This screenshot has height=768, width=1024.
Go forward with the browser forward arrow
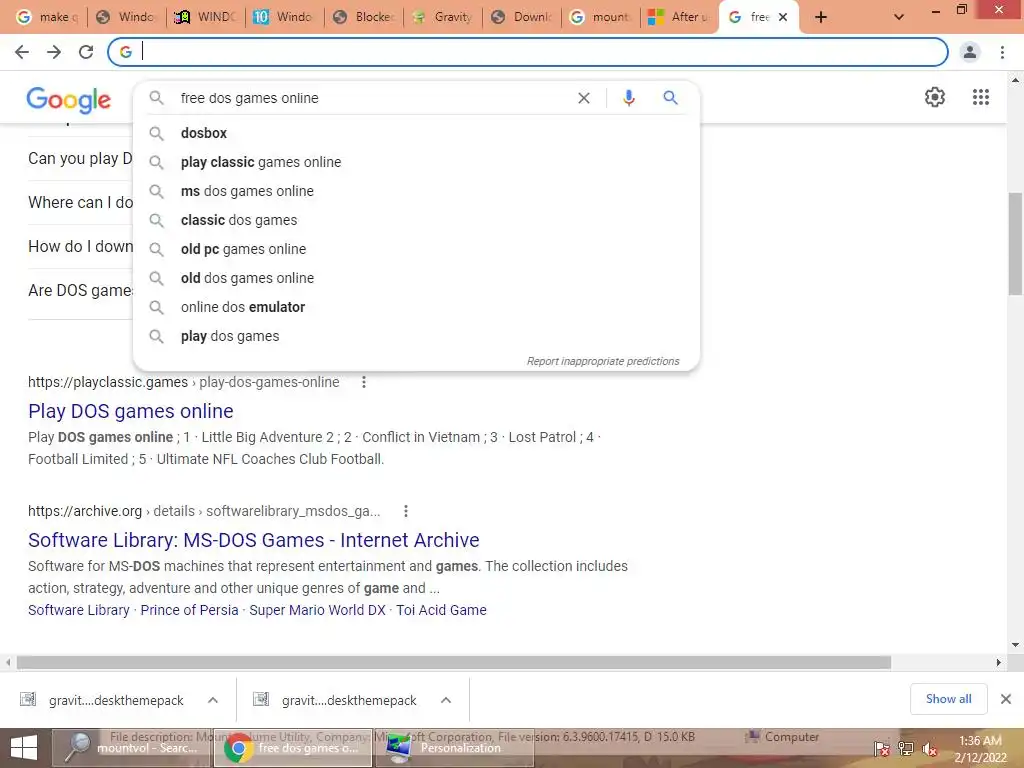coord(54,52)
